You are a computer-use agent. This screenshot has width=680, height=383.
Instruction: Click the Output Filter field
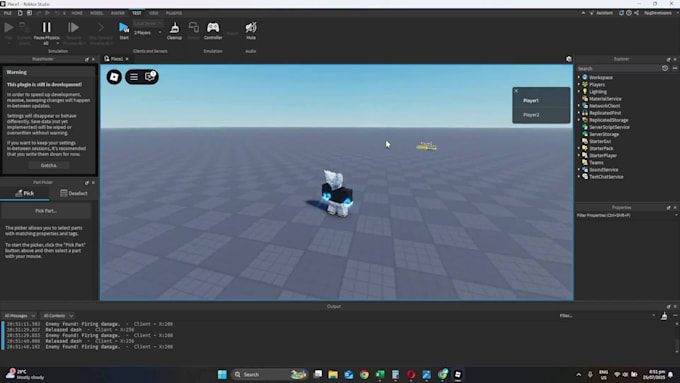(607, 316)
